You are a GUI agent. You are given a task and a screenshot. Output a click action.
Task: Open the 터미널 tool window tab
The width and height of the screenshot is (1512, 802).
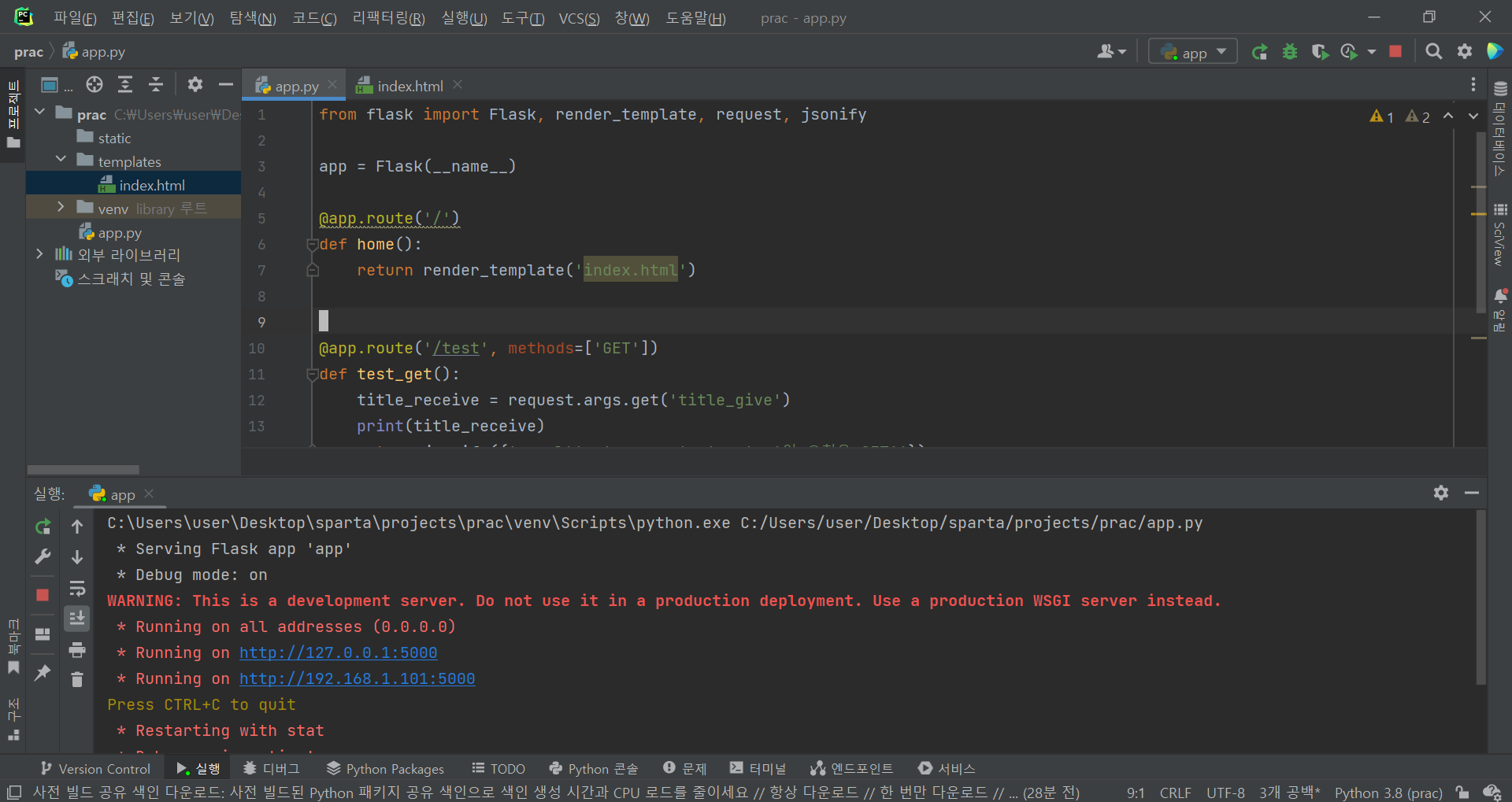(x=758, y=768)
